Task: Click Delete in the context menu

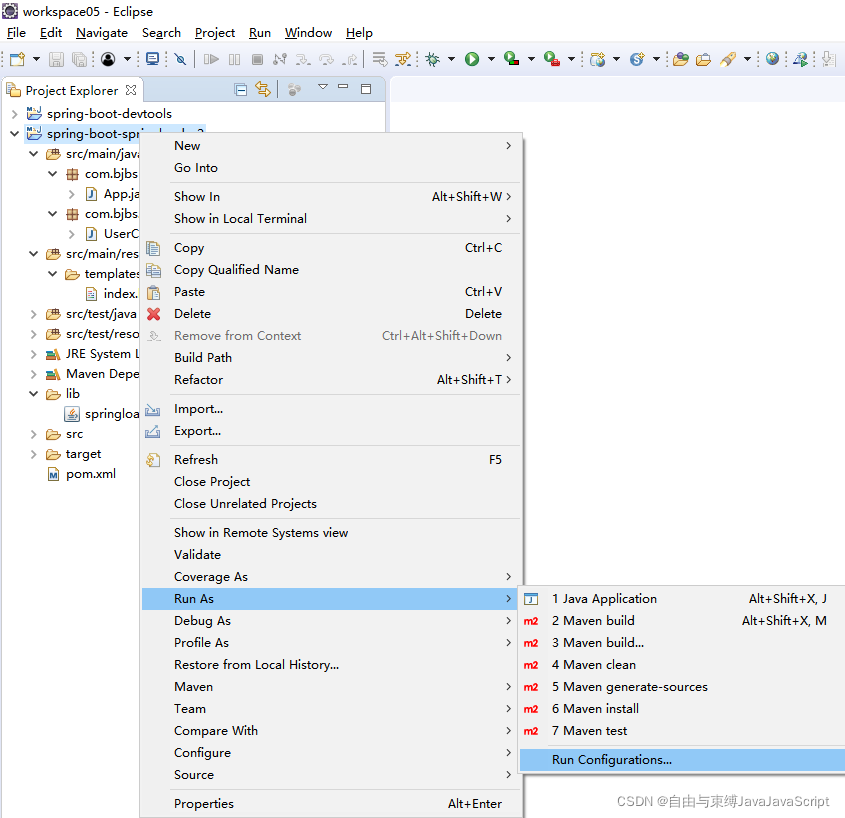Action: pos(331,314)
